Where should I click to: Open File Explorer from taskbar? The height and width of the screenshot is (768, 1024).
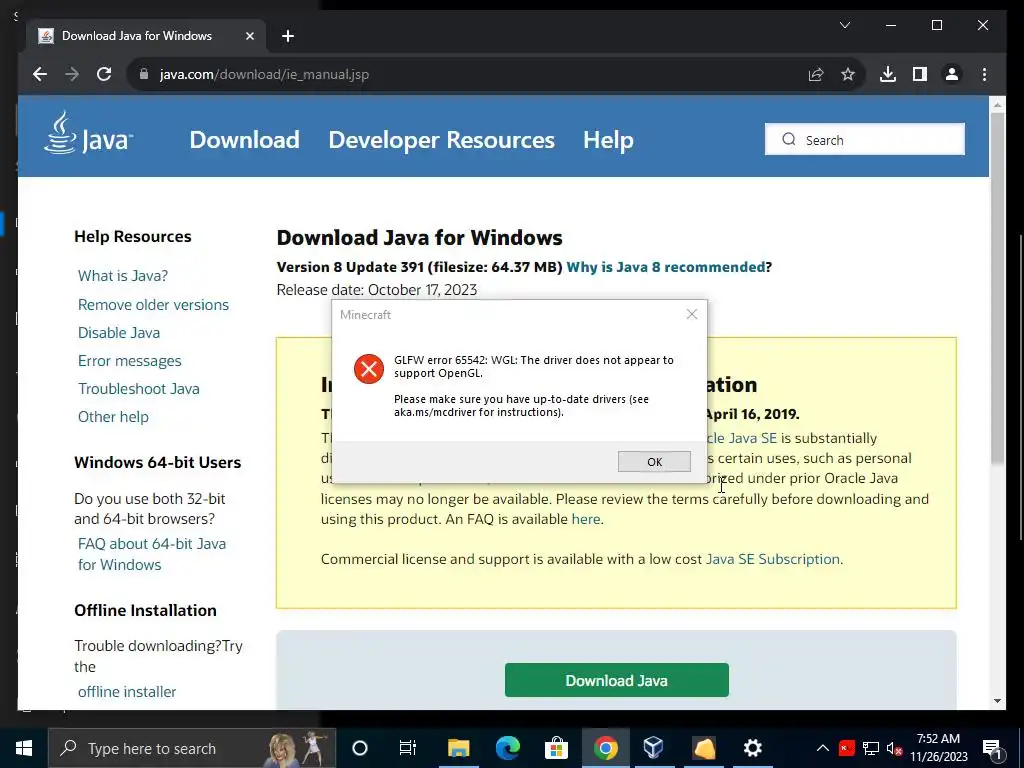(x=458, y=748)
